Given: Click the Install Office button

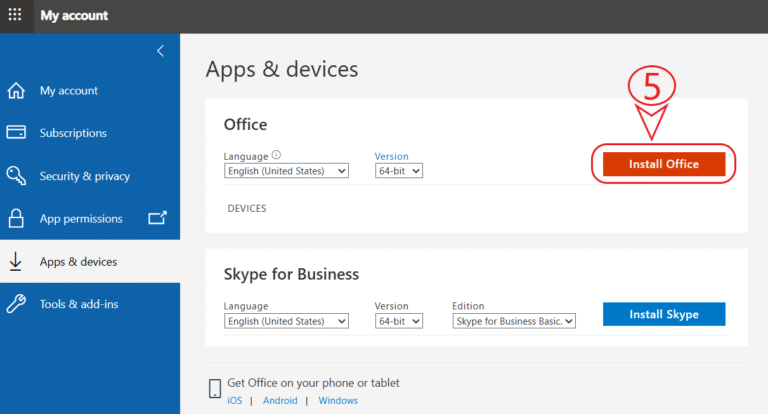Looking at the screenshot, I should click(664, 164).
